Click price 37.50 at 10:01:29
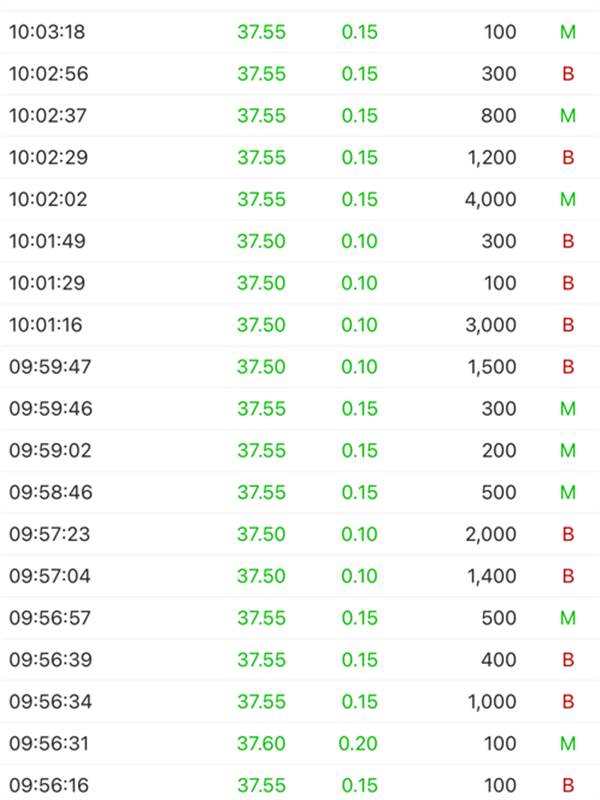Image resolution: width=600 pixels, height=800 pixels. click(x=261, y=283)
